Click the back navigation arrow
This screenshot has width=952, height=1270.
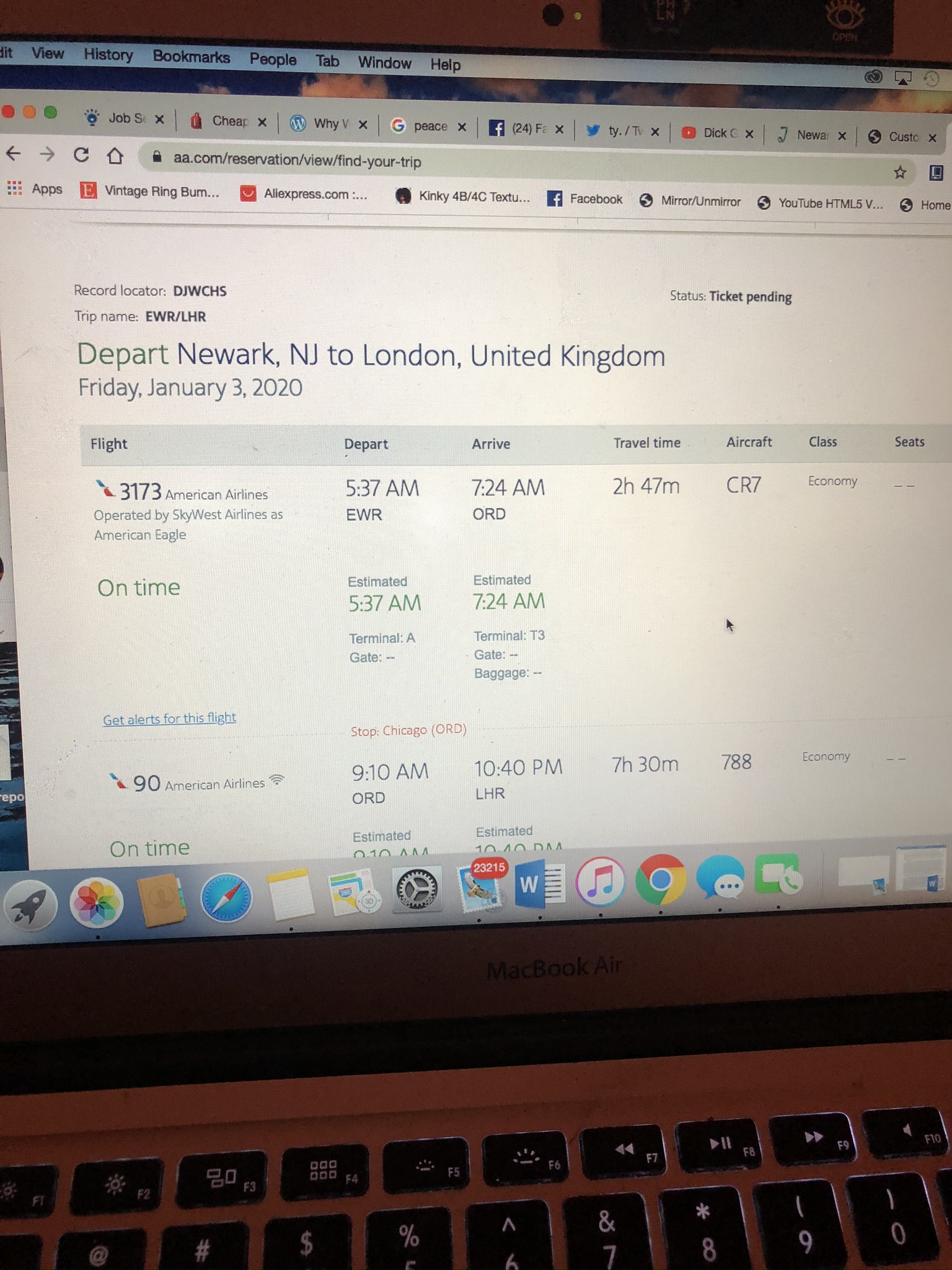(14, 153)
